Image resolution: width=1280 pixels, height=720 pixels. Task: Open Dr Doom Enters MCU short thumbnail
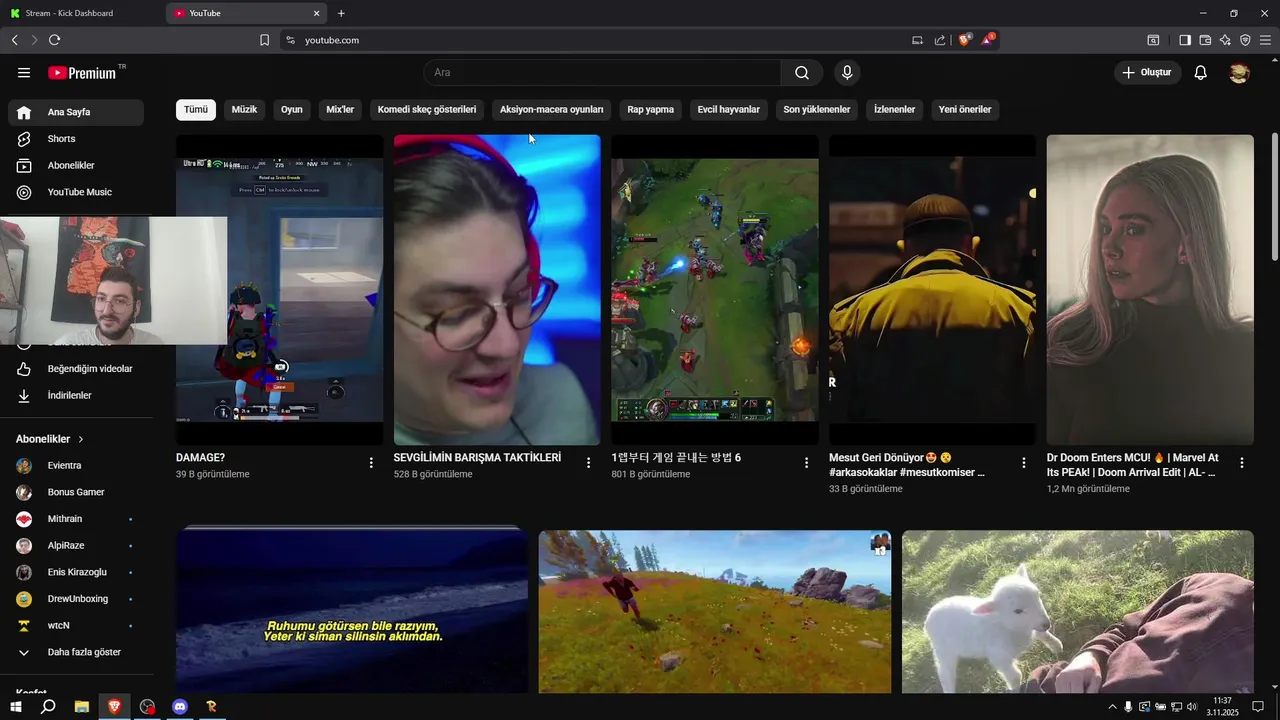(1150, 290)
